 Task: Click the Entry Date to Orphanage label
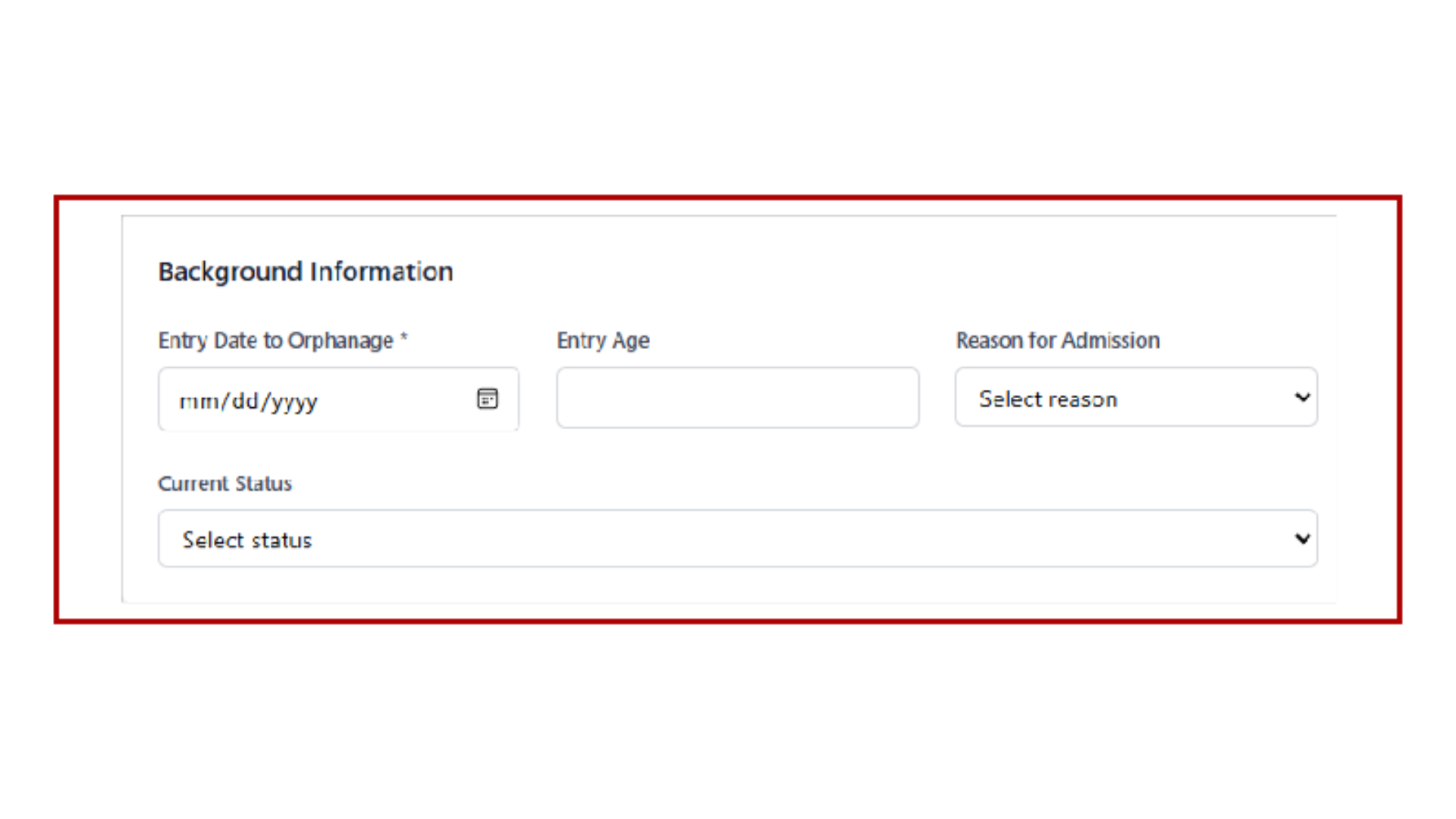point(275,340)
